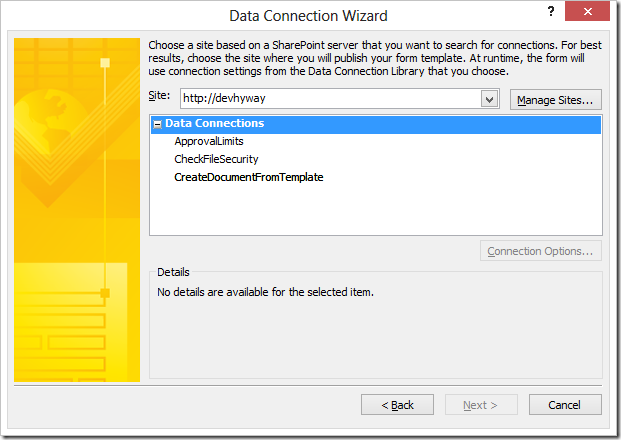Close the Data Connection Wizard dialog

pyautogui.click(x=596, y=12)
